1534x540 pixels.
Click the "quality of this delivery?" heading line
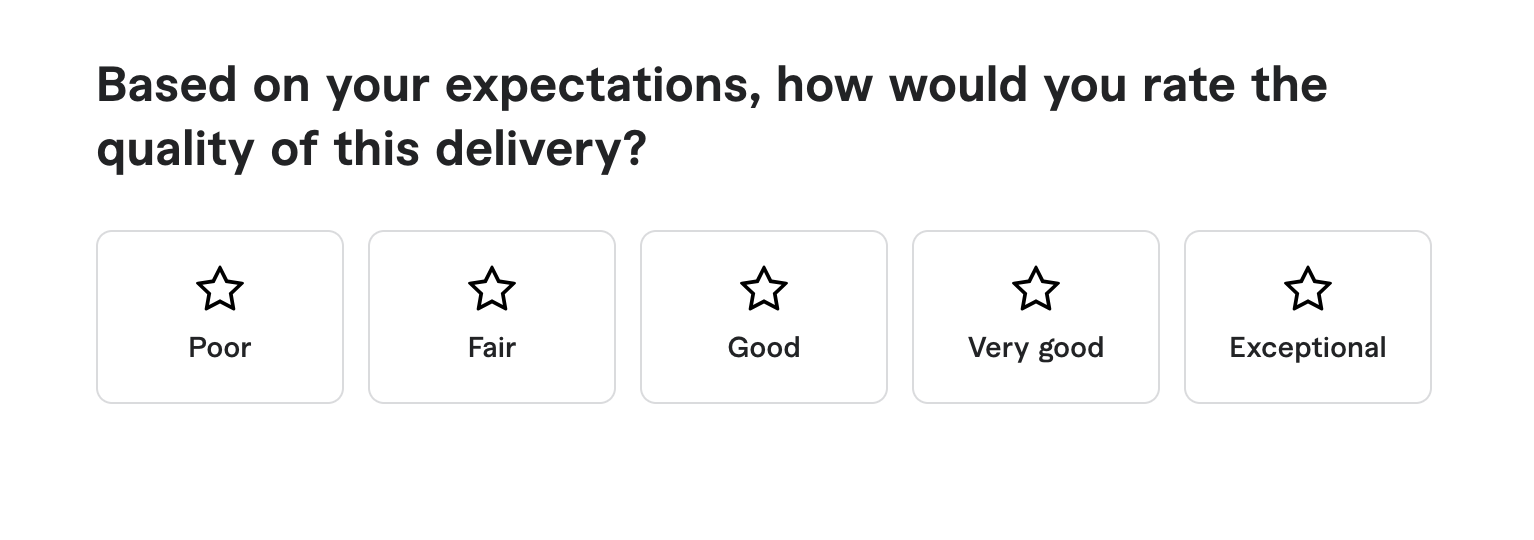coord(371,149)
